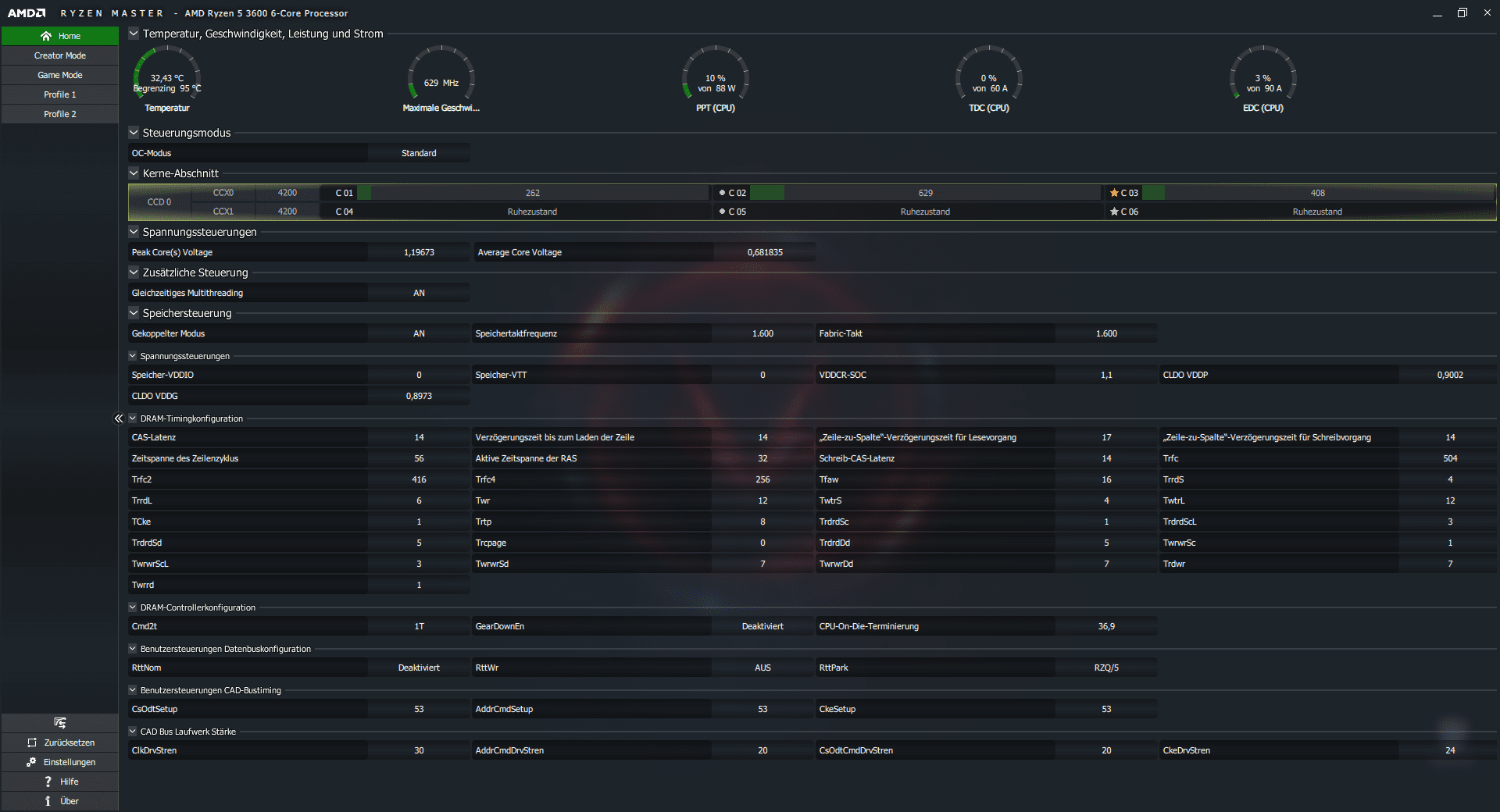Click the C 03 core usage bar

[x=1318, y=193]
